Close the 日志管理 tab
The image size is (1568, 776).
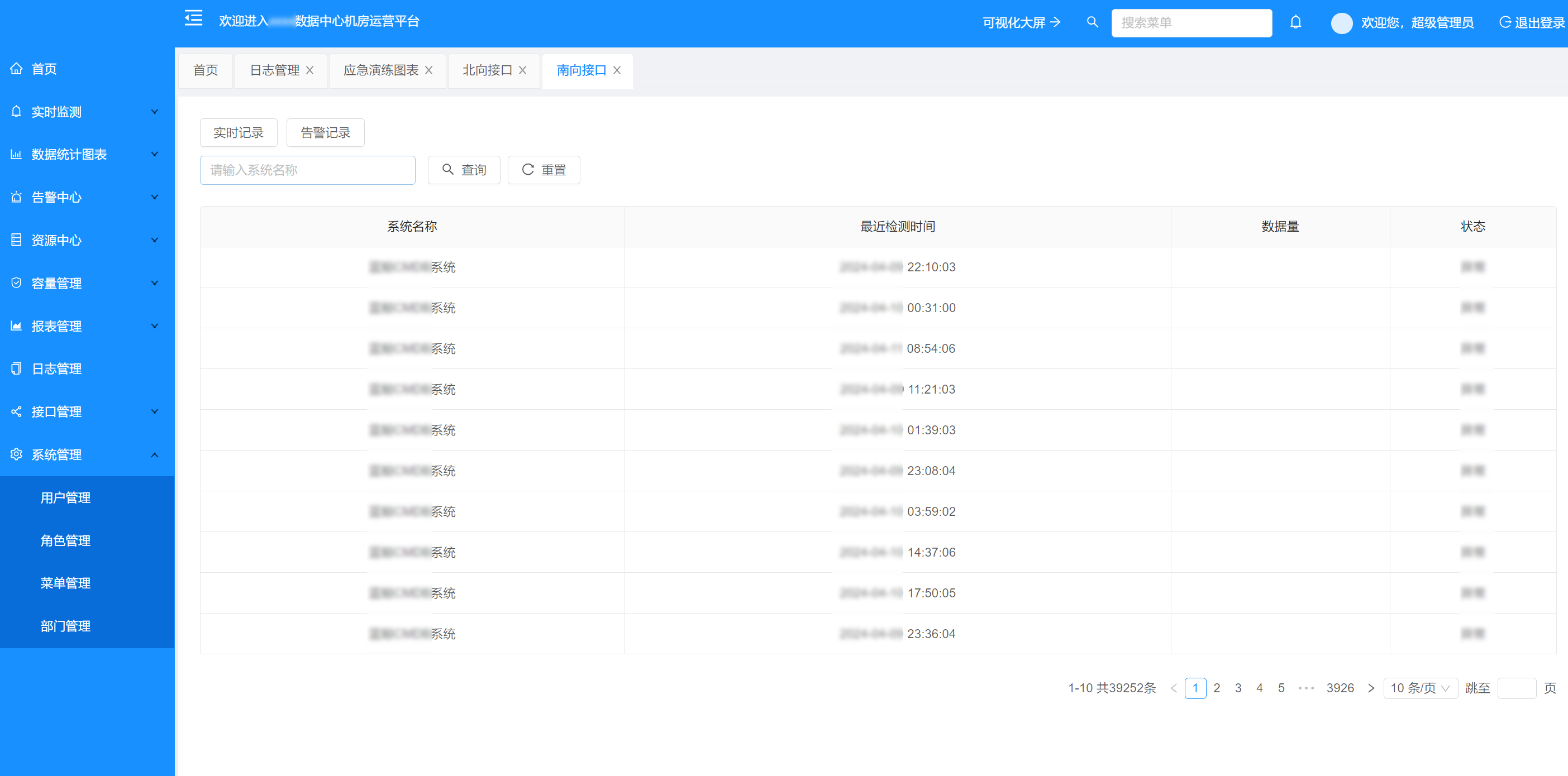(310, 70)
